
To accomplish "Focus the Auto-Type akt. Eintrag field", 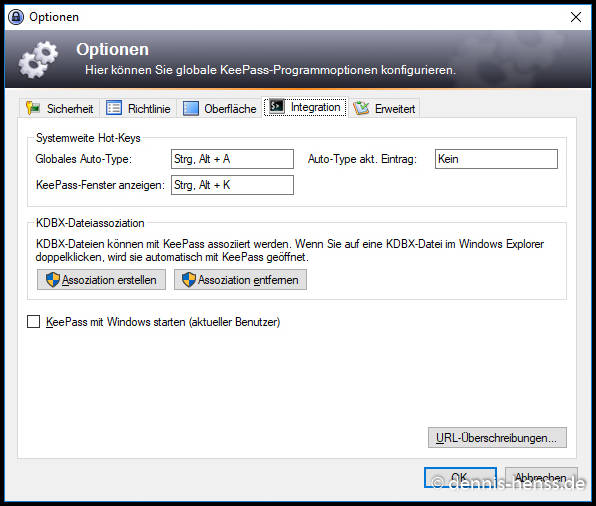I will tap(496, 159).
